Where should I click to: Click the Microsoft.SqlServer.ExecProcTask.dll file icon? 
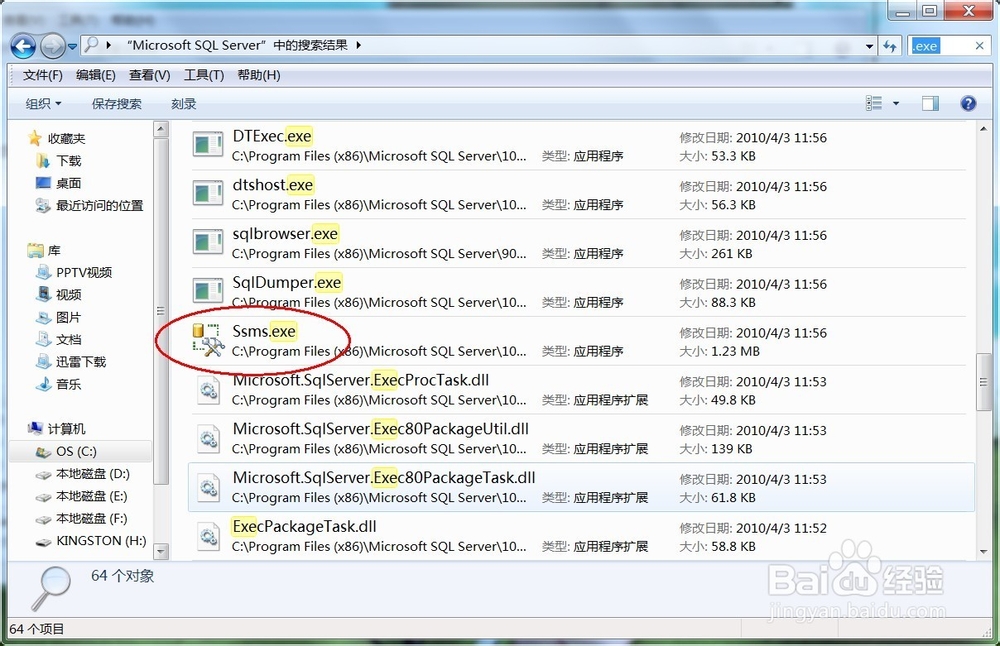[x=208, y=389]
